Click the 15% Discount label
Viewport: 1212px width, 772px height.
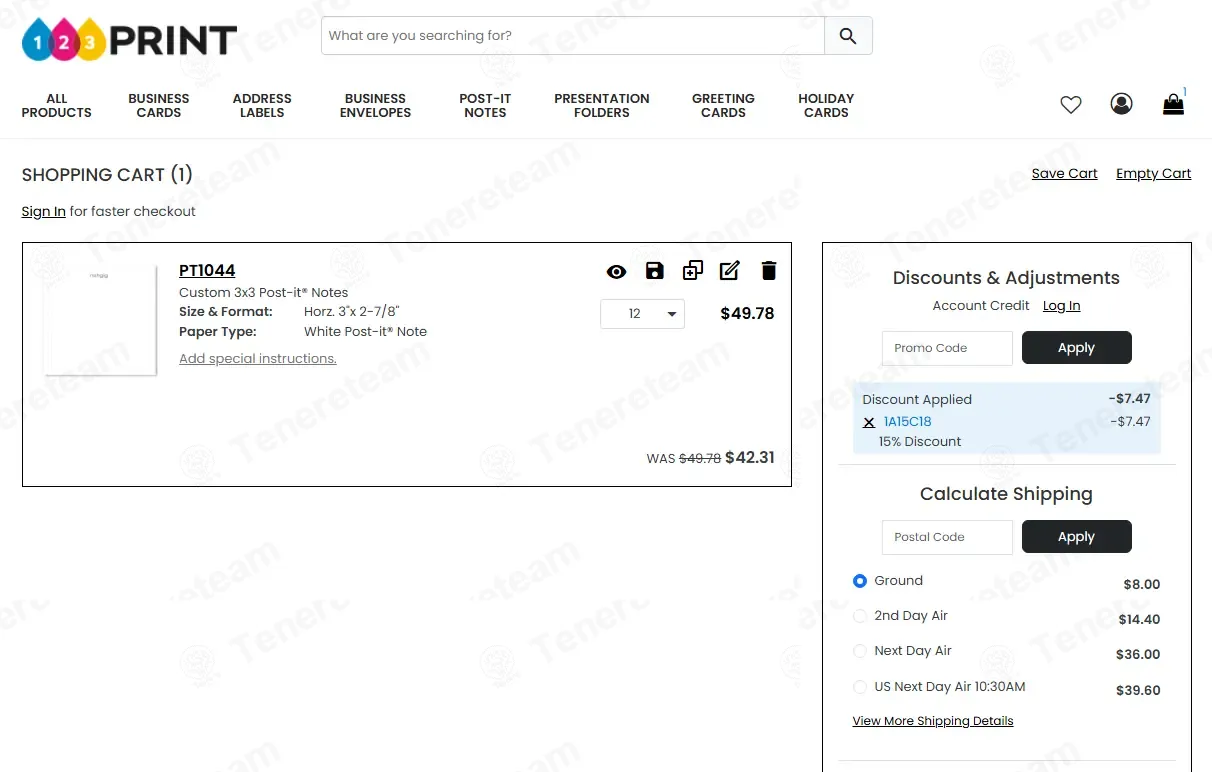920,442
